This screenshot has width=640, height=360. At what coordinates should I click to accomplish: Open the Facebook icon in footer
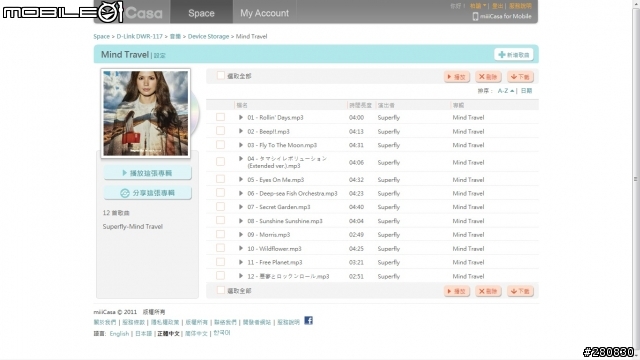309,321
